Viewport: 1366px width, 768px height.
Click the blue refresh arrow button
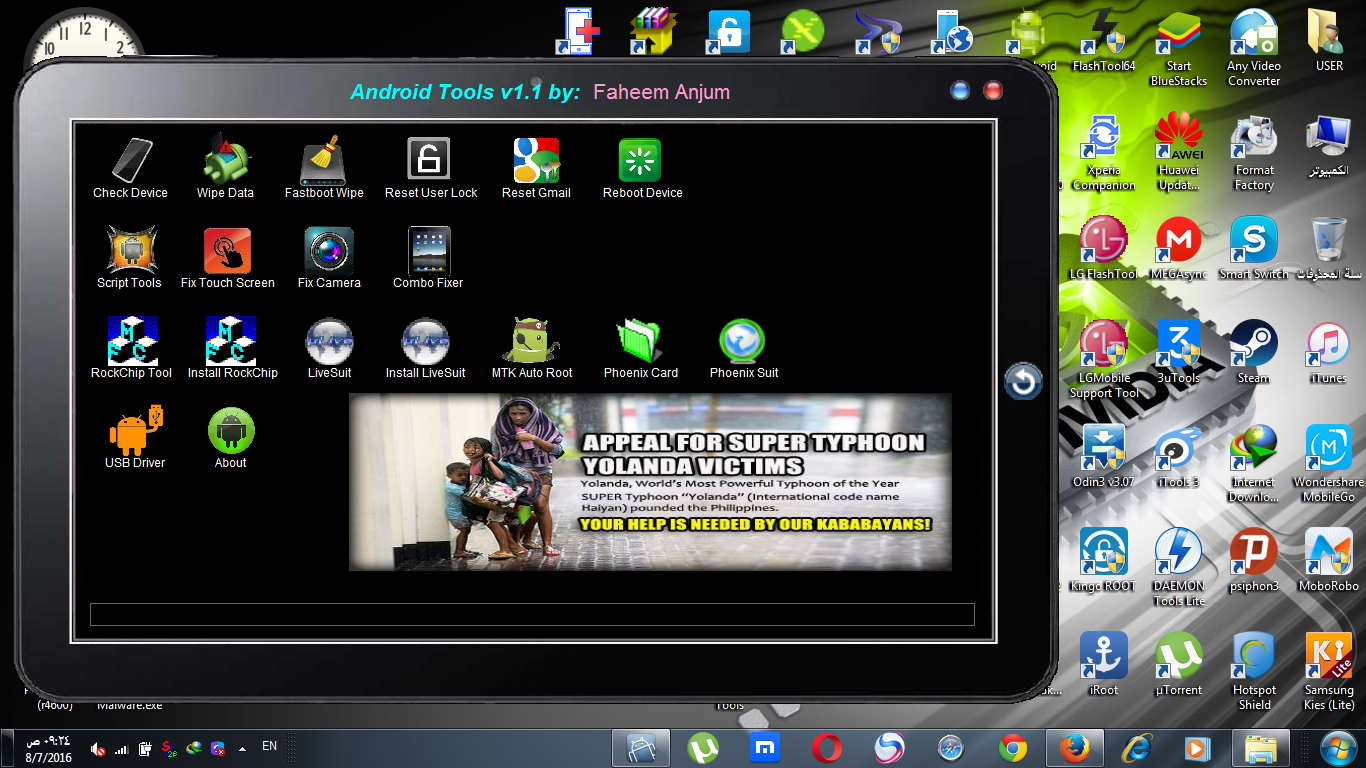(1023, 381)
